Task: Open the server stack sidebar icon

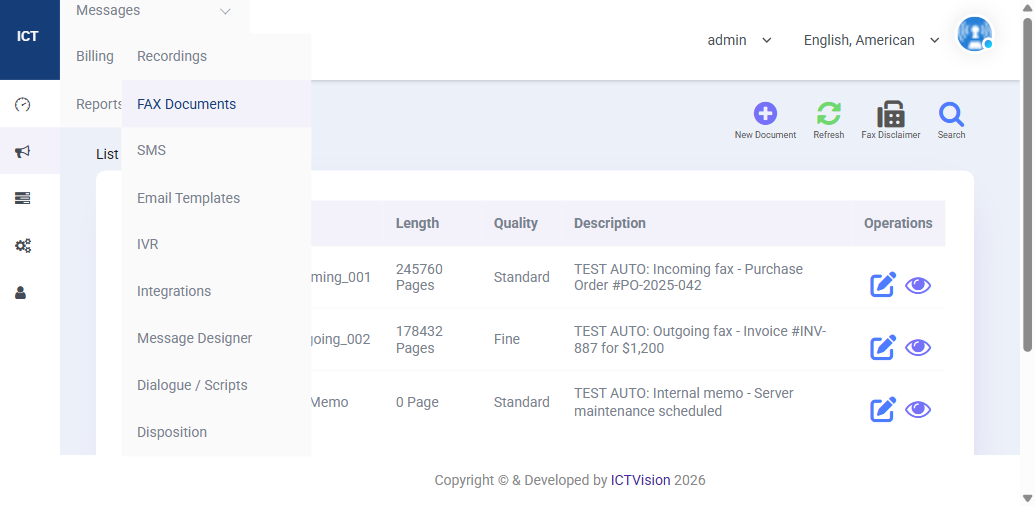Action: click(22, 199)
